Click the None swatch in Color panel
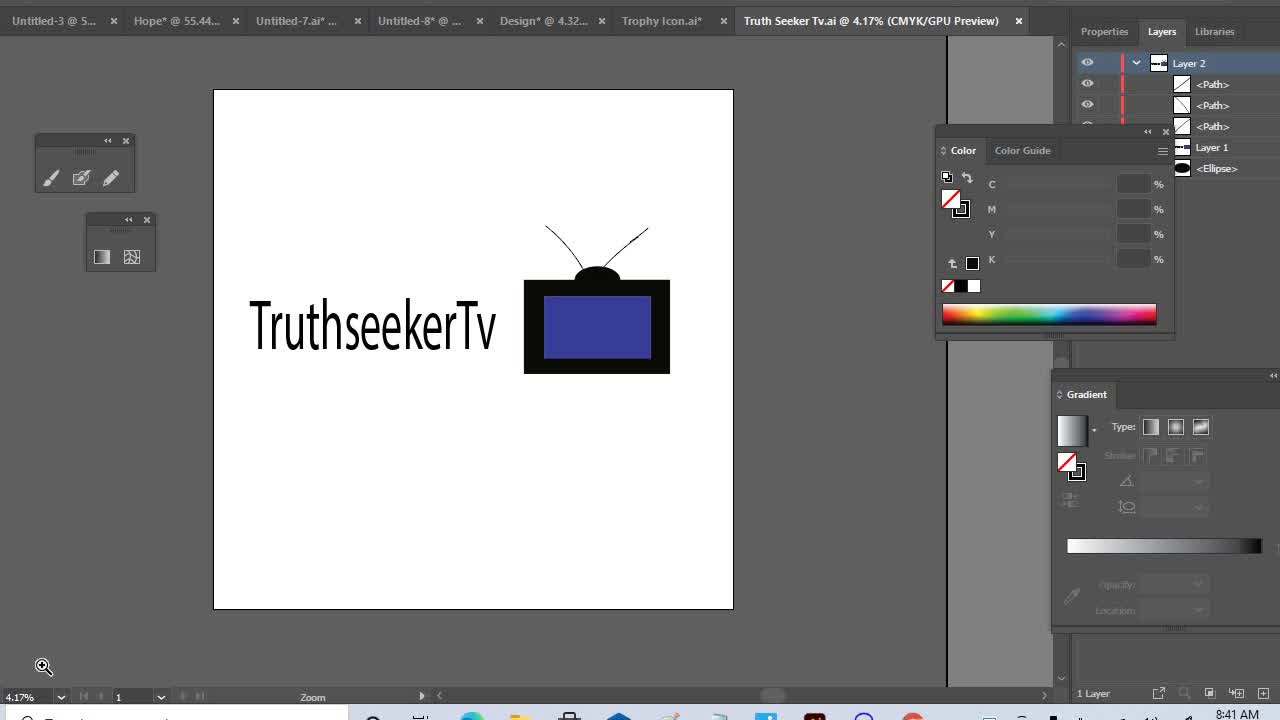 pyautogui.click(x=948, y=286)
